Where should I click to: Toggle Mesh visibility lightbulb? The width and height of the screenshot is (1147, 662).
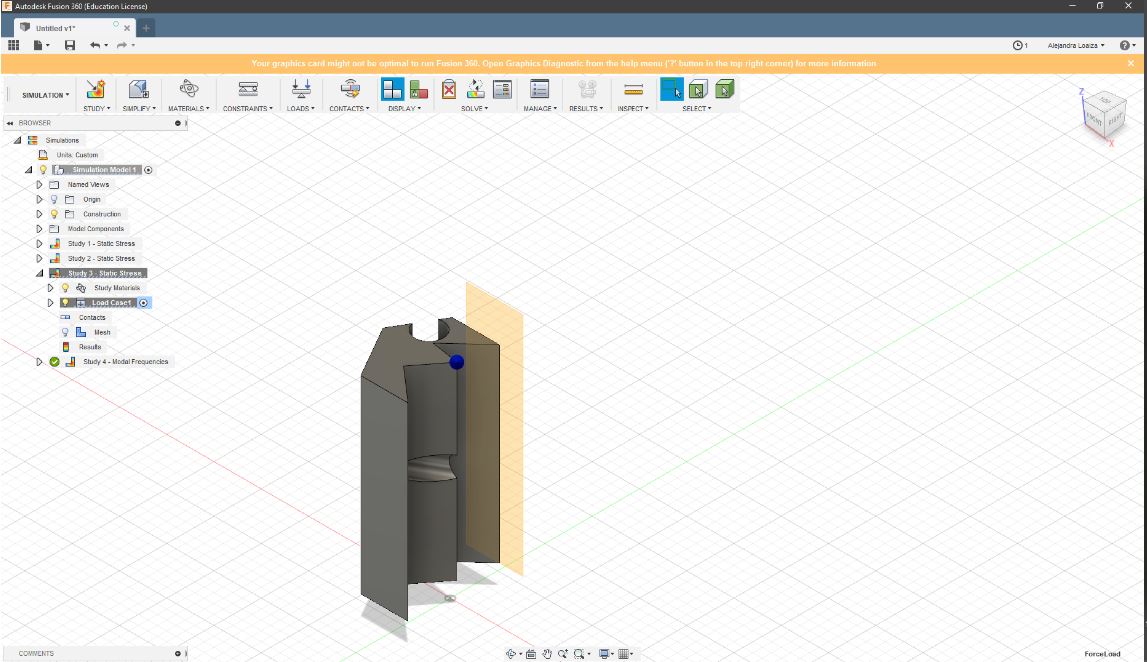point(65,333)
